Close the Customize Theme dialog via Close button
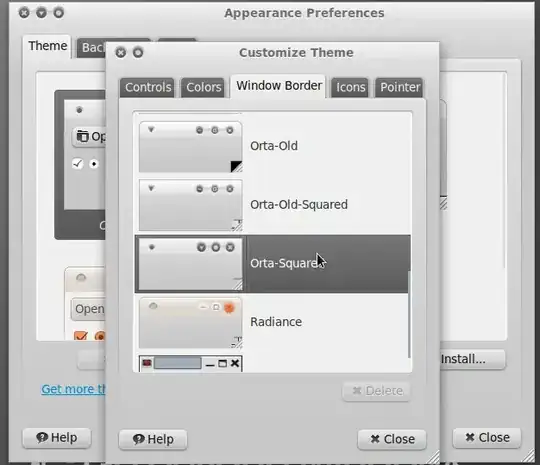540x465 pixels. coord(392,440)
